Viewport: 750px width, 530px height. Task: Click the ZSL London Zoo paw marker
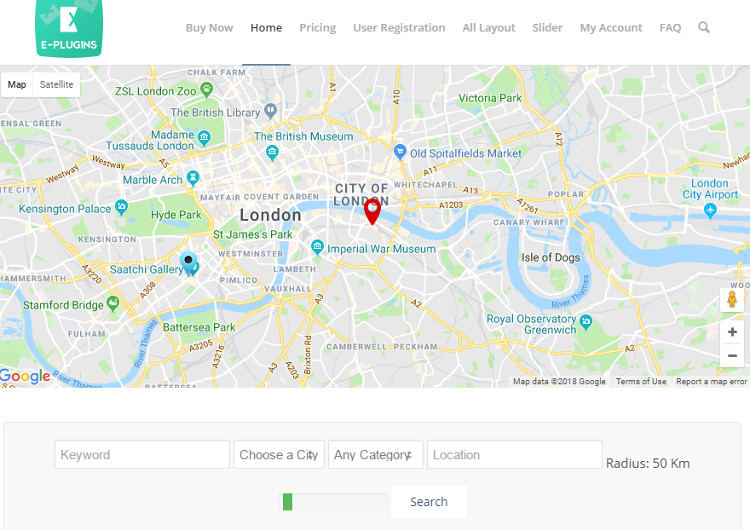pyautogui.click(x=207, y=89)
